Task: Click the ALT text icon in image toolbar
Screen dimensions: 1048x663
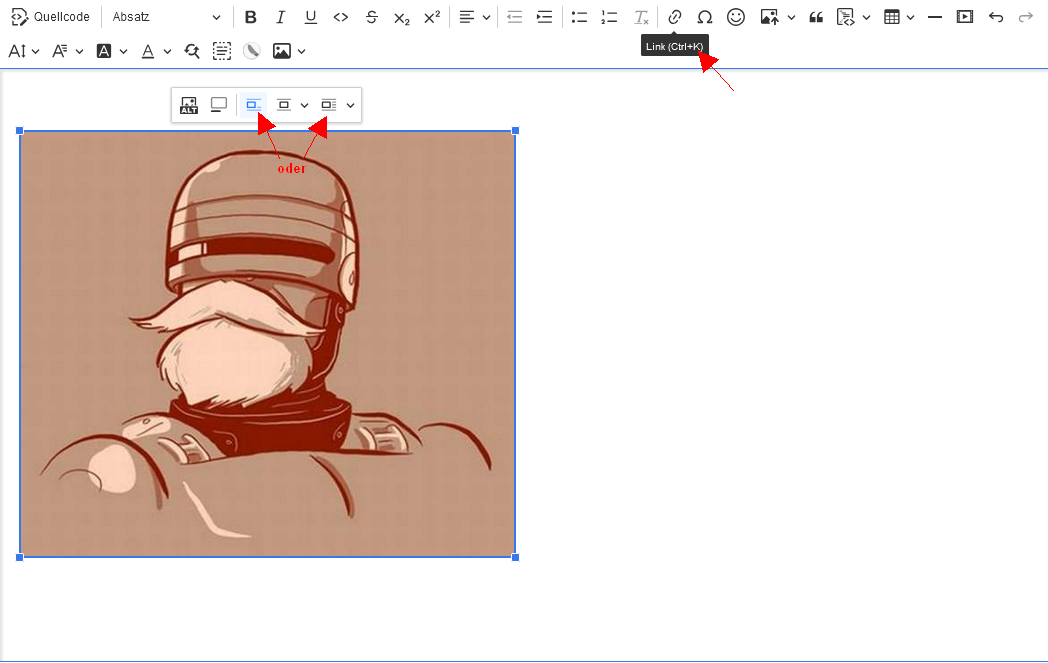Action: (189, 105)
